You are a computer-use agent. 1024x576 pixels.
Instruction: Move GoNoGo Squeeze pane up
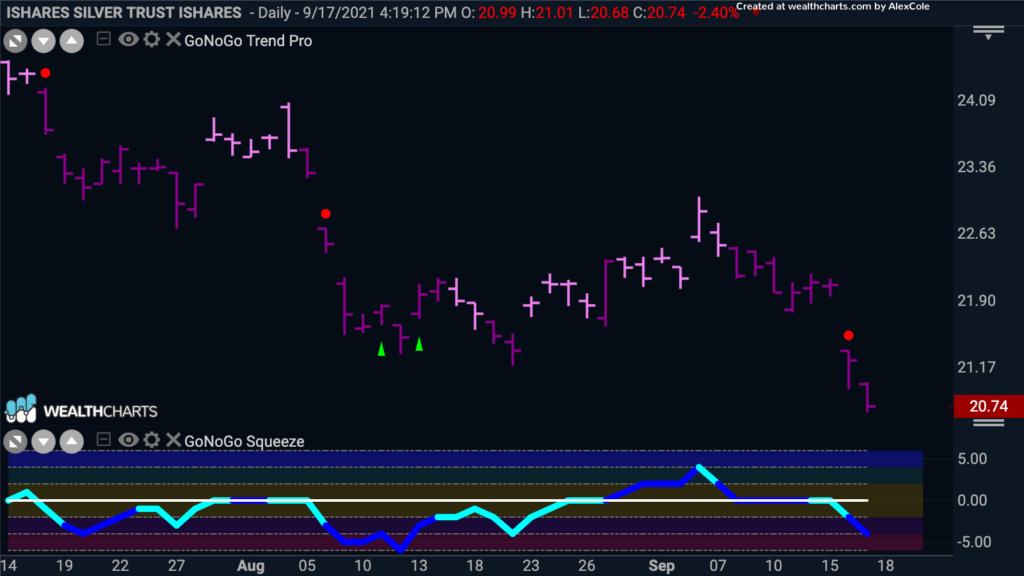72,441
